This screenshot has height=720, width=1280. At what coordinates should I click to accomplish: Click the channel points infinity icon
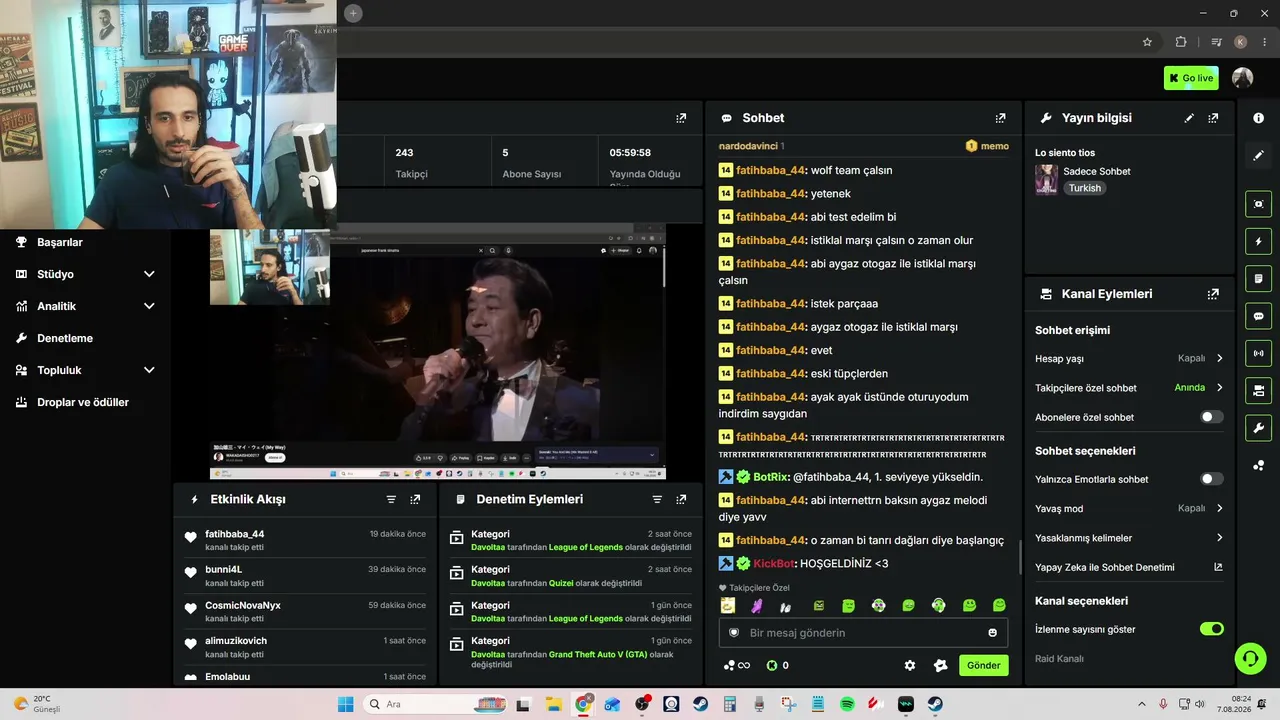point(737,665)
